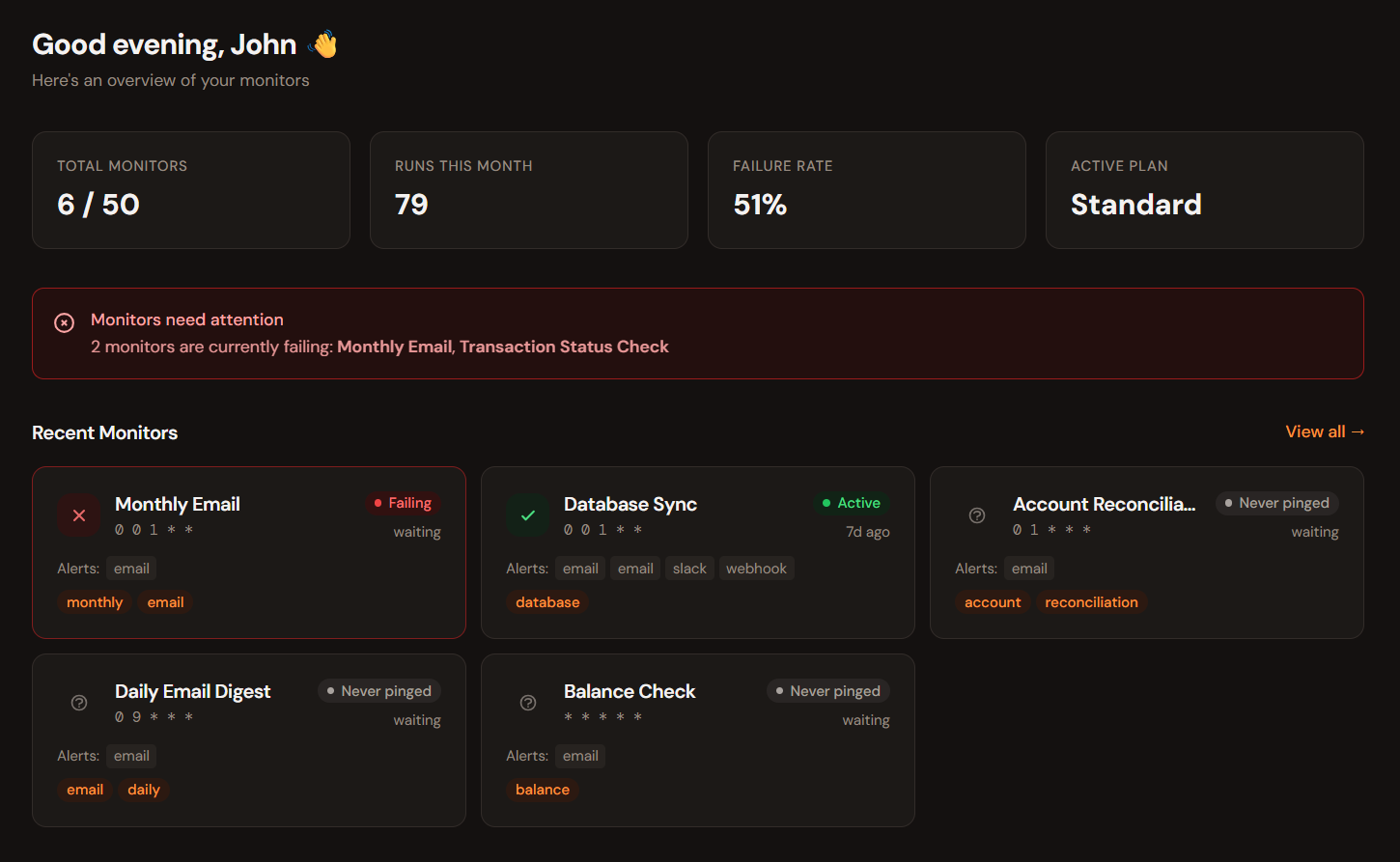Click the Never pinged badge on Balance Check
The image size is (1400, 862).
[827, 691]
